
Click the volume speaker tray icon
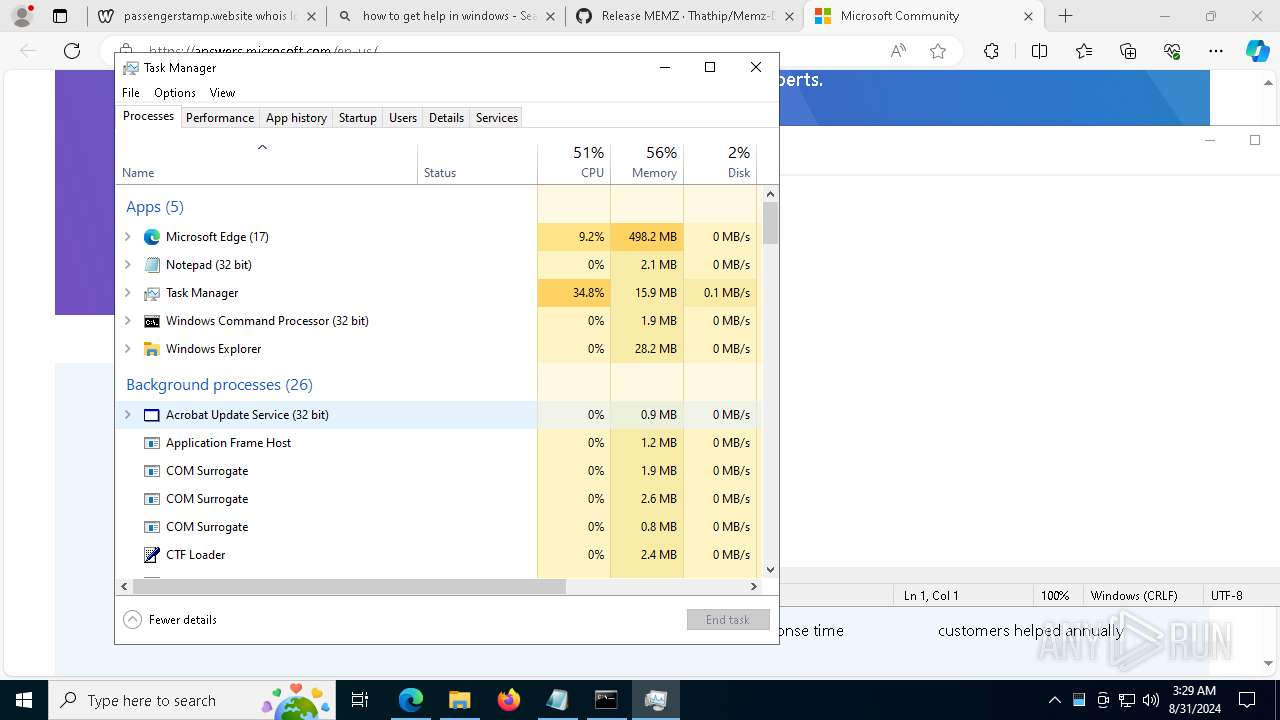pyautogui.click(x=1150, y=700)
